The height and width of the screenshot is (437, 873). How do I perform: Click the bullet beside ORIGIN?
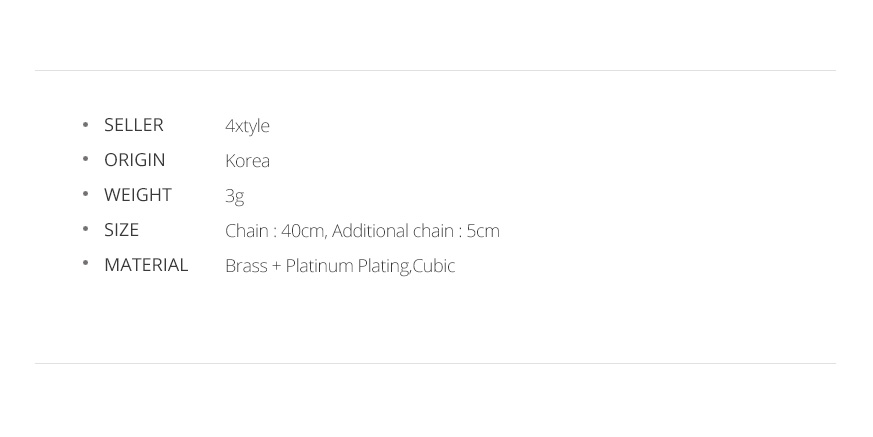click(x=85, y=159)
